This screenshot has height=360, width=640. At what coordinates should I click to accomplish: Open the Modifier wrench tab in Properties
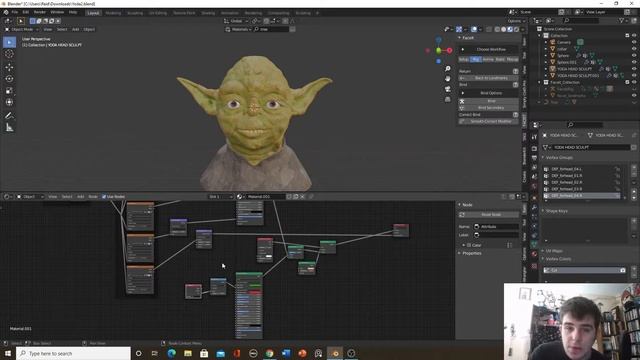coord(534,207)
